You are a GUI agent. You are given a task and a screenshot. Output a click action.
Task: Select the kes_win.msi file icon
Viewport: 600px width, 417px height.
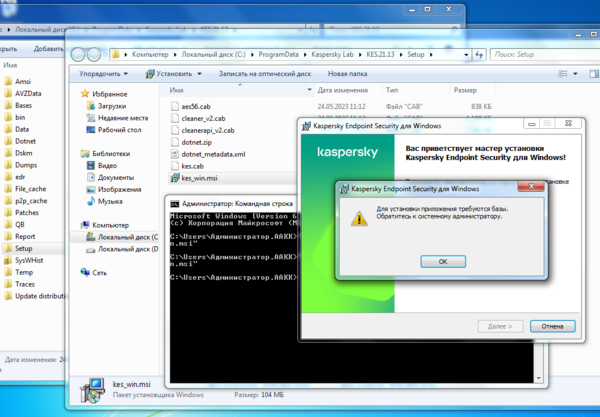(x=175, y=178)
